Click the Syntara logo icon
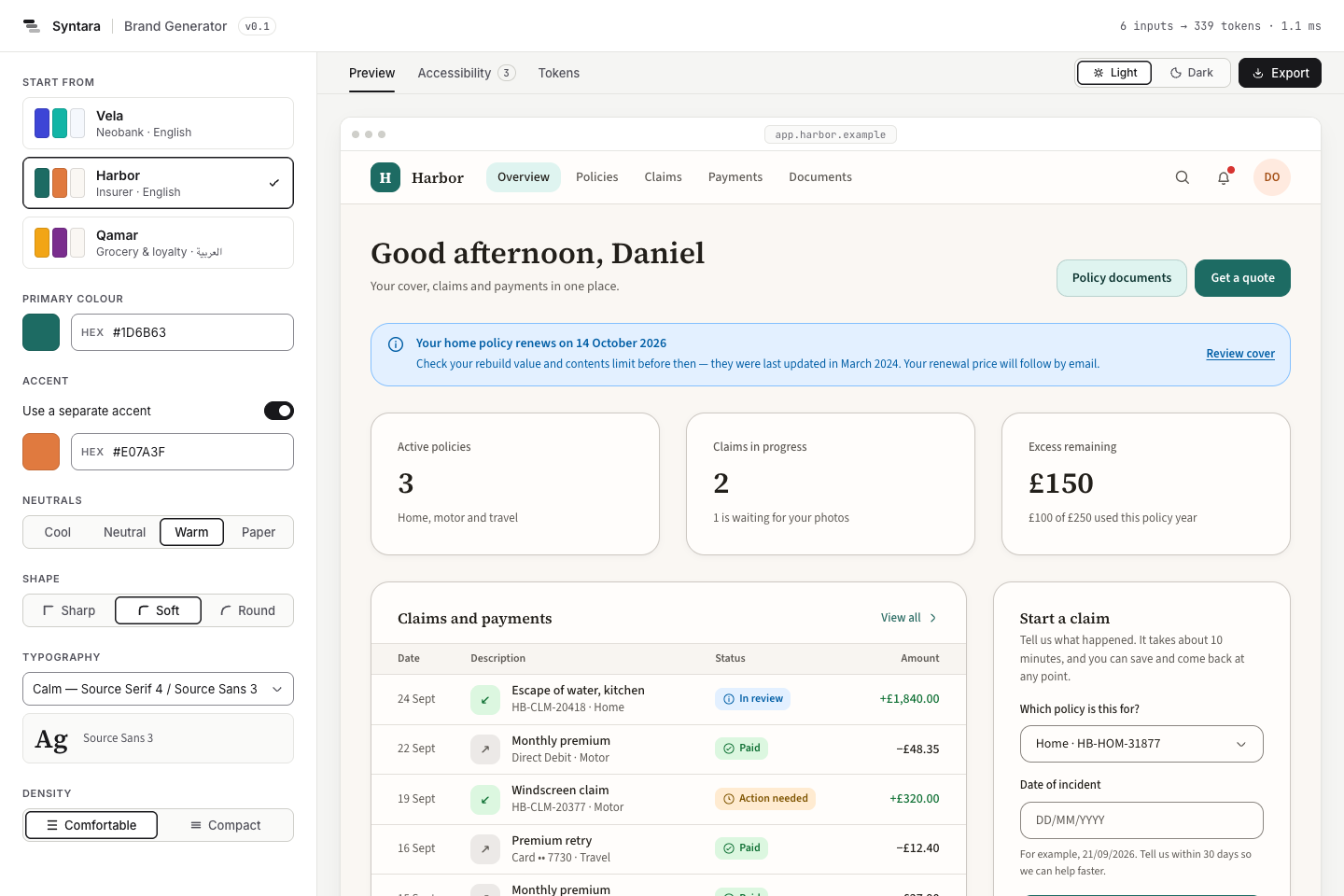 click(x=32, y=26)
